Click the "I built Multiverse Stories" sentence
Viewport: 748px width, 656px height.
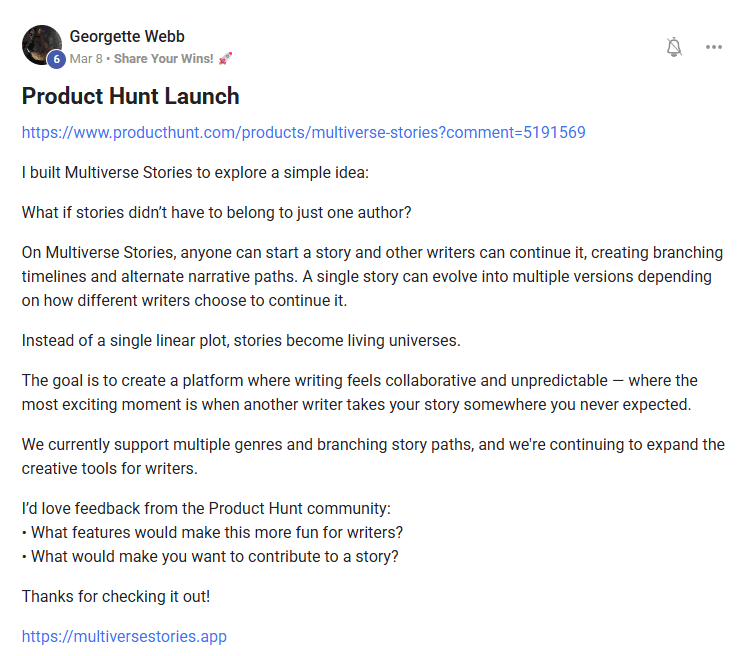(195, 172)
